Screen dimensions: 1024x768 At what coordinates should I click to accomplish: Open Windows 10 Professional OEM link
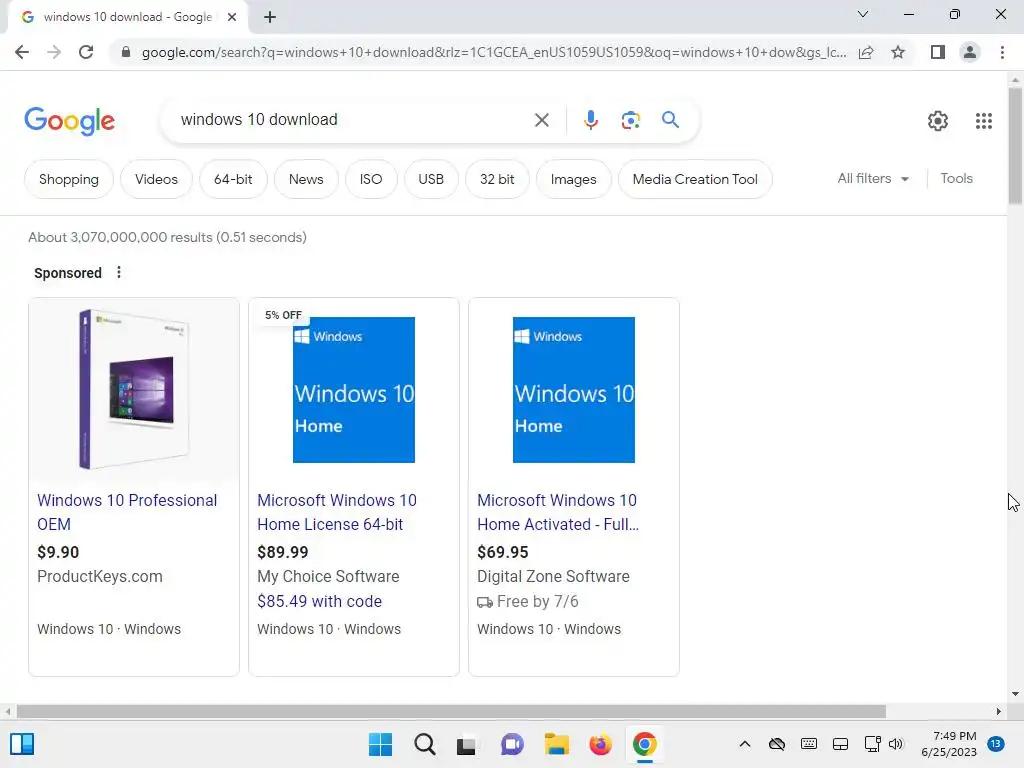point(127,512)
